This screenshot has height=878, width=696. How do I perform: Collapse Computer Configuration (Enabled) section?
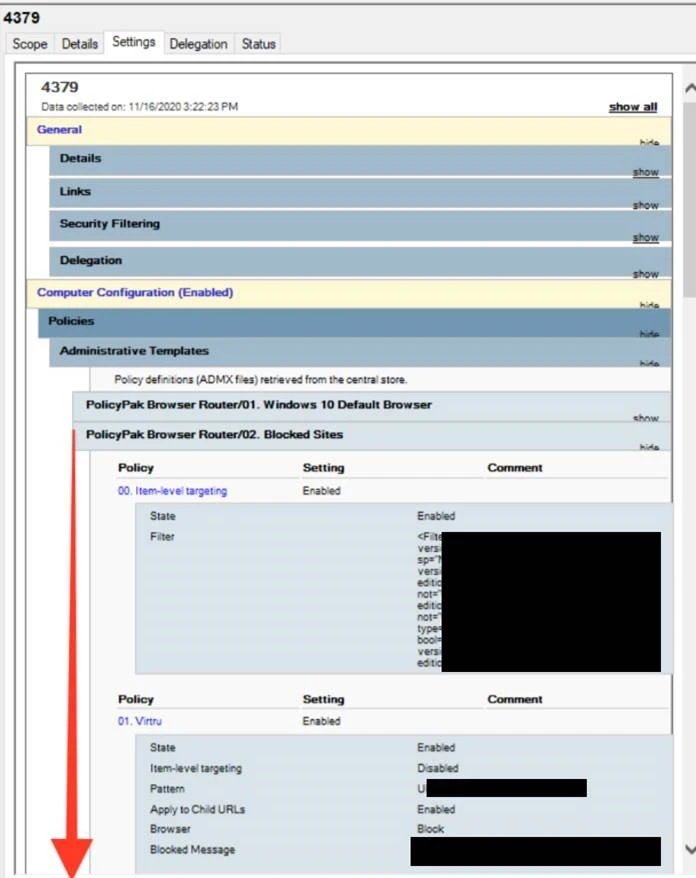click(x=648, y=305)
